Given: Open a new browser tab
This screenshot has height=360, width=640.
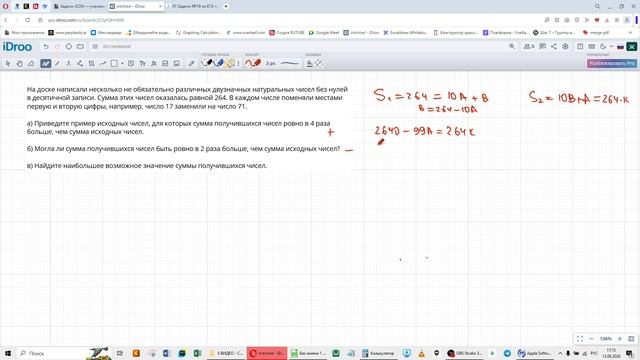Looking at the screenshot, I should click(x=226, y=7).
